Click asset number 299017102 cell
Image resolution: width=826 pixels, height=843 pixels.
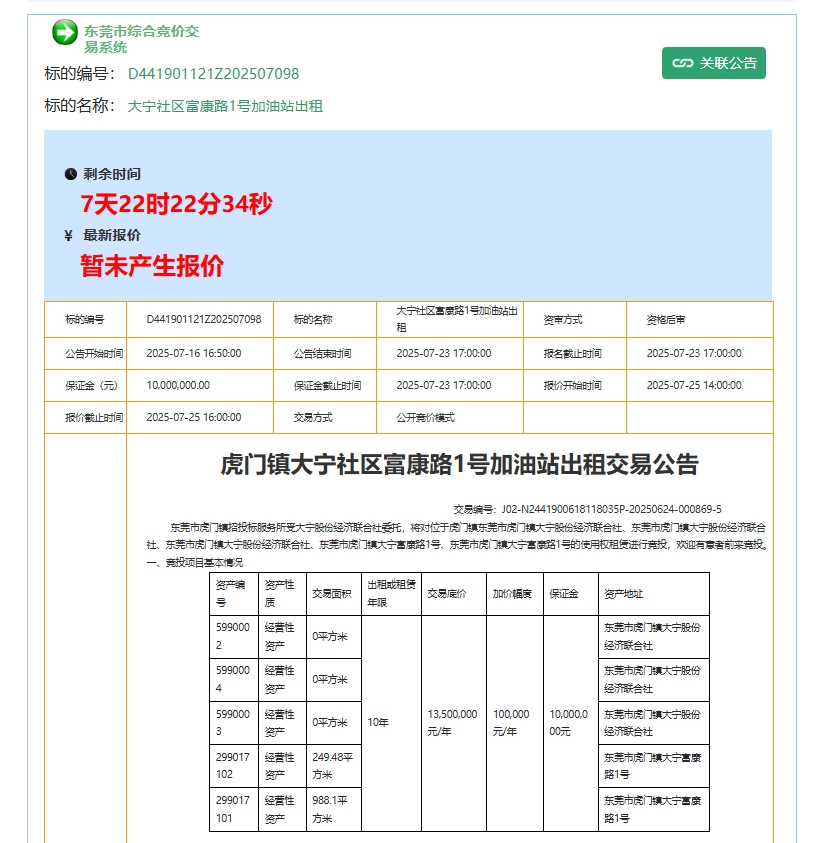tap(234, 766)
